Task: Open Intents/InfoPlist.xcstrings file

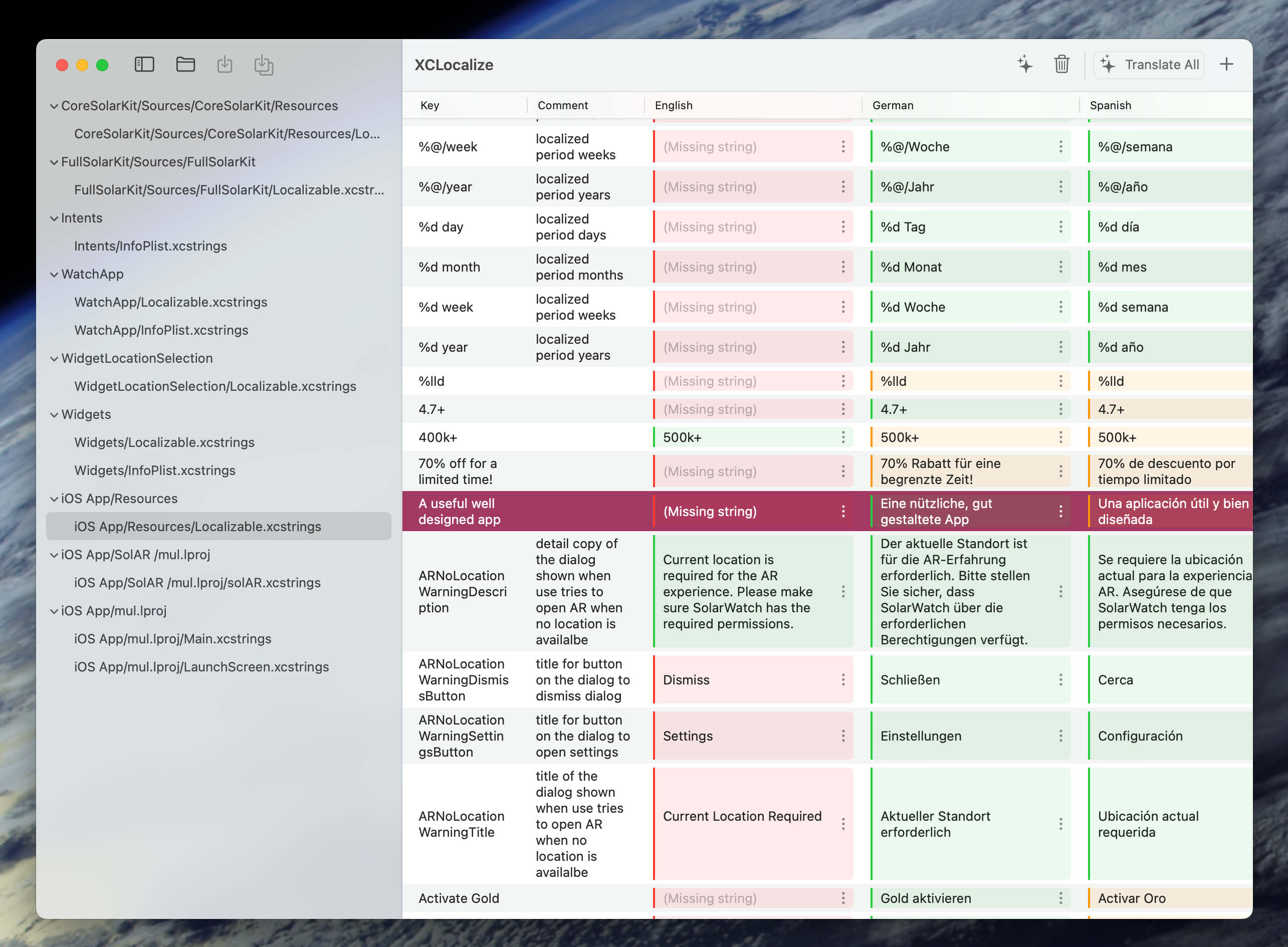Action: [150, 246]
